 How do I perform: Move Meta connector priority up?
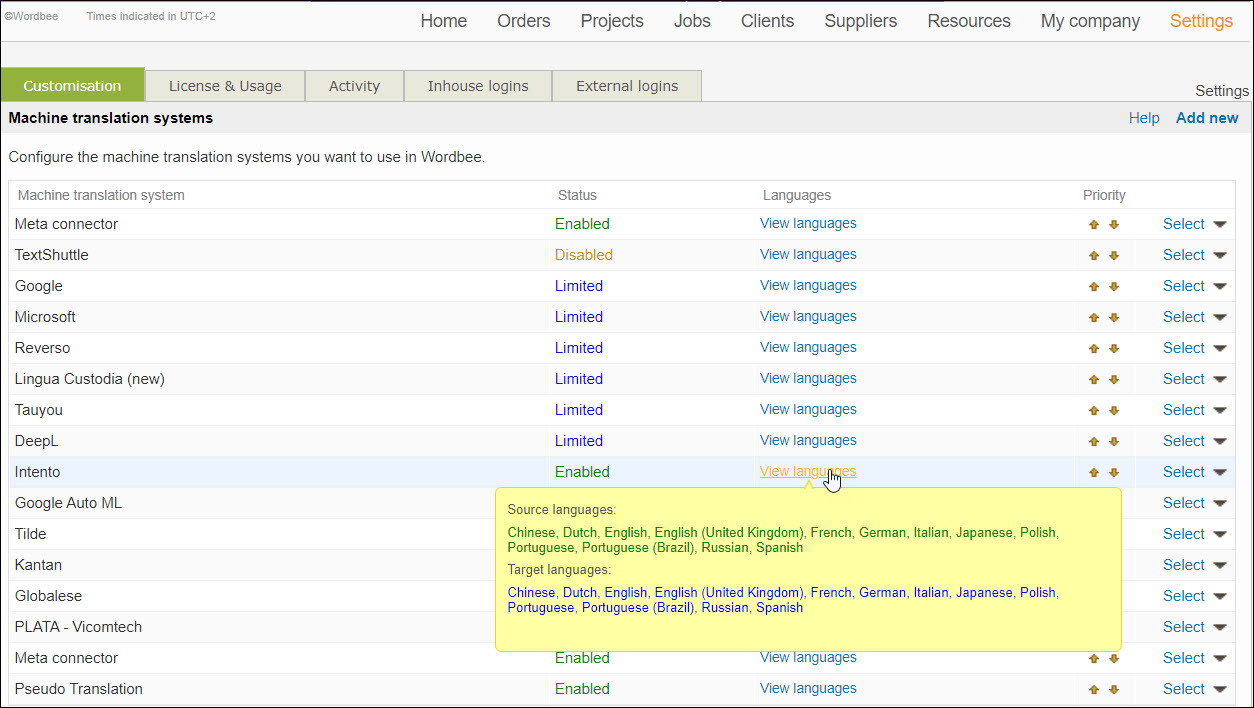[x=1093, y=224]
